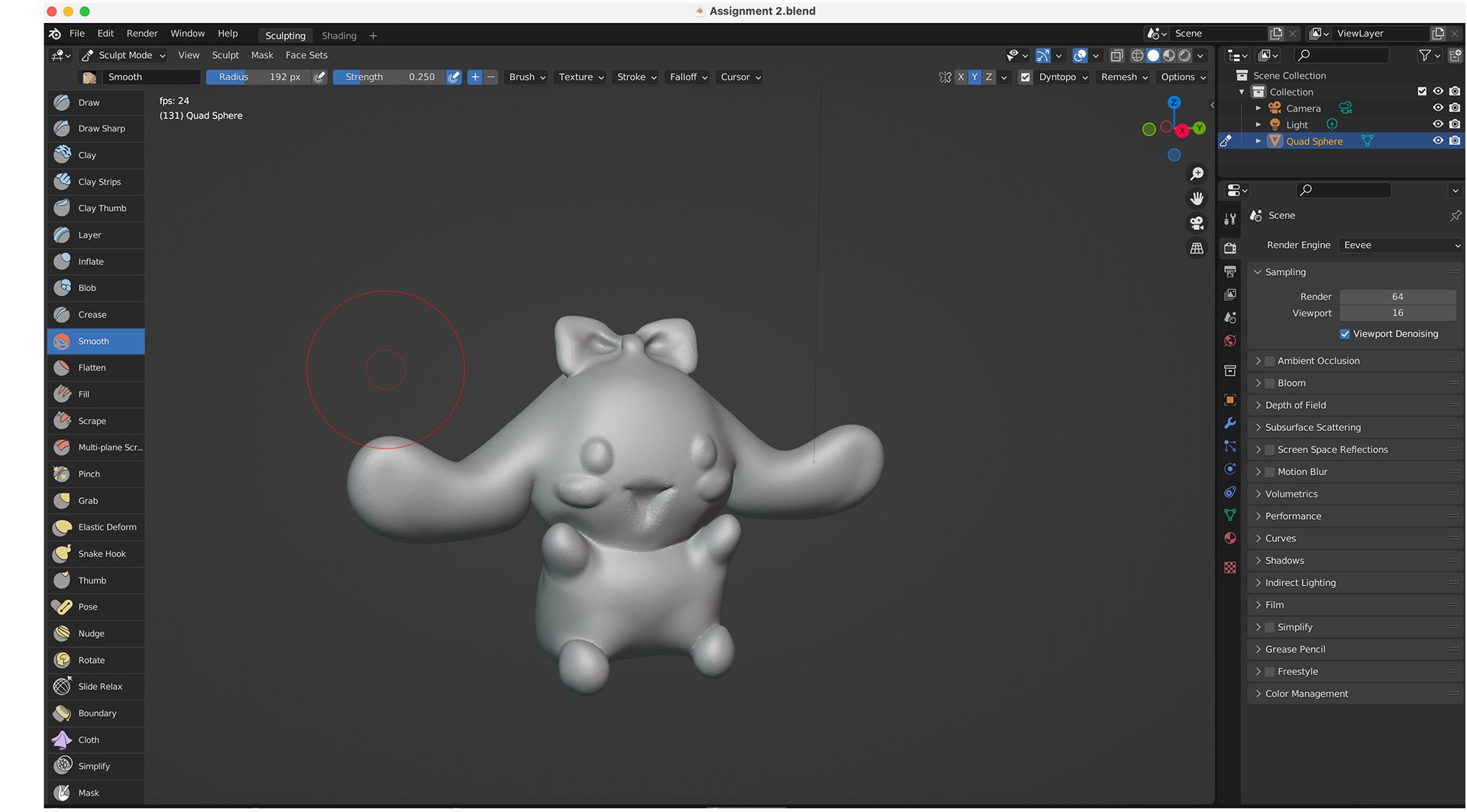Open Stroke dropdown
Screen dimensions: 1467x812
[x=636, y=77]
